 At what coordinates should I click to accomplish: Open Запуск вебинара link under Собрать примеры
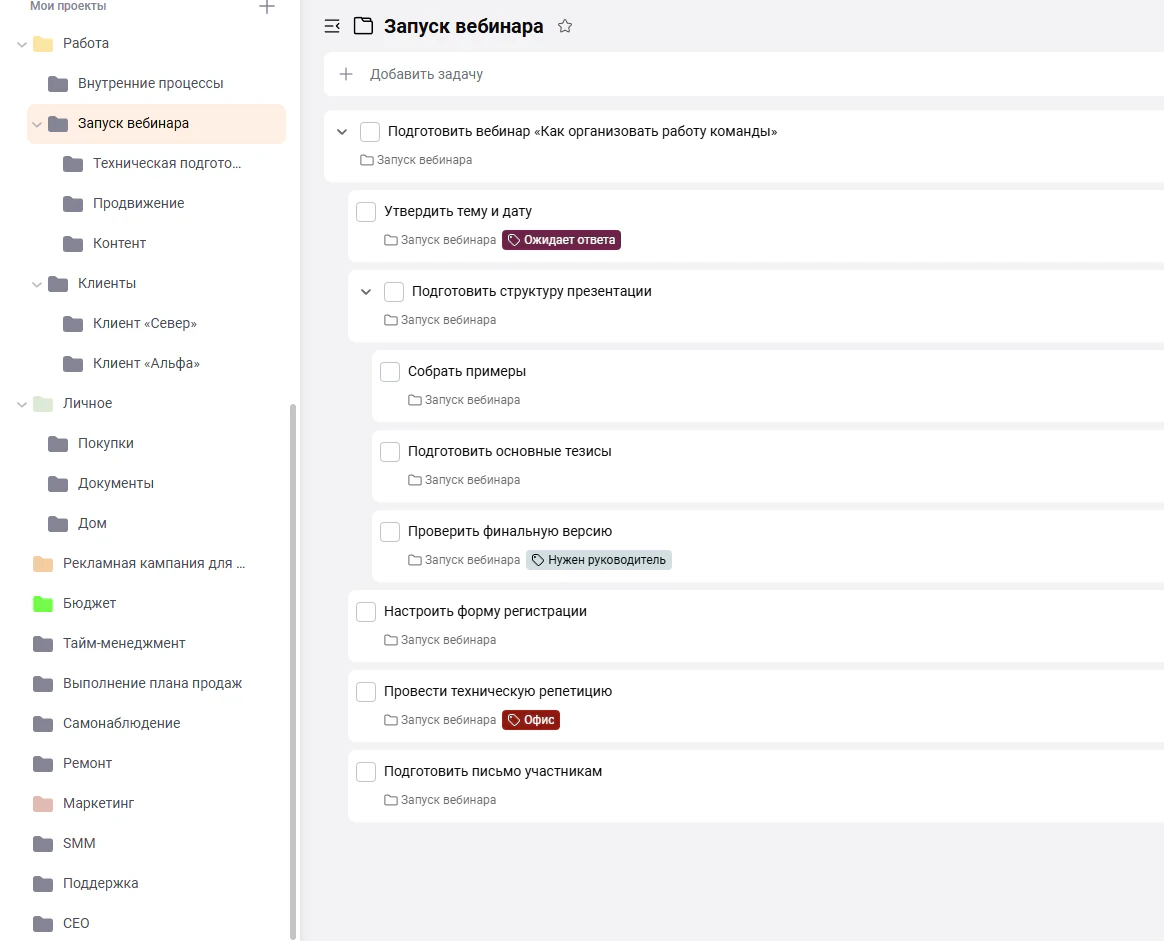coord(464,401)
